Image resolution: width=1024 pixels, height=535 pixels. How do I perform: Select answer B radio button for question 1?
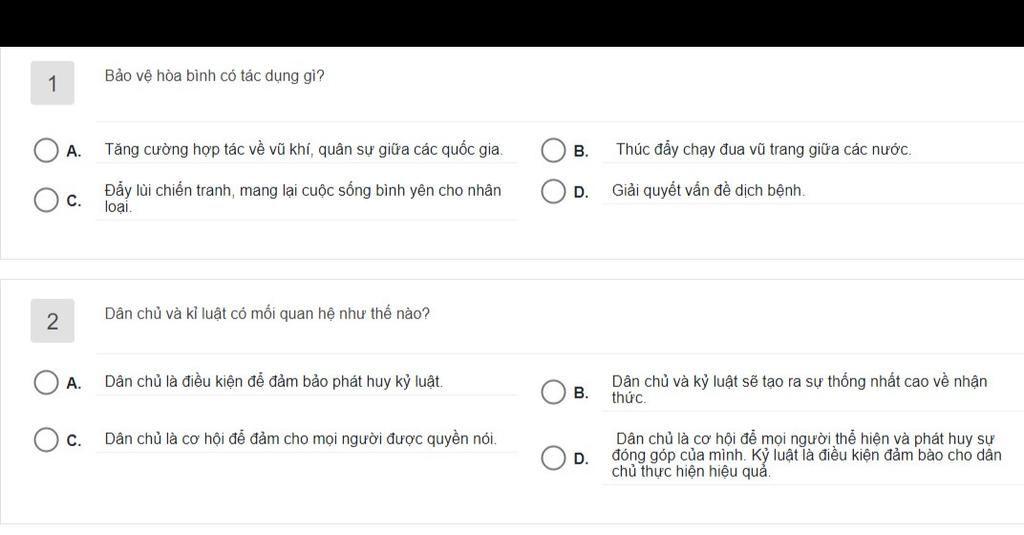[x=553, y=150]
